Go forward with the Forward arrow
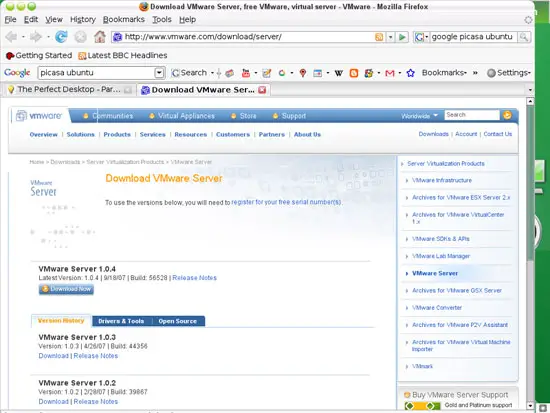 coord(35,36)
